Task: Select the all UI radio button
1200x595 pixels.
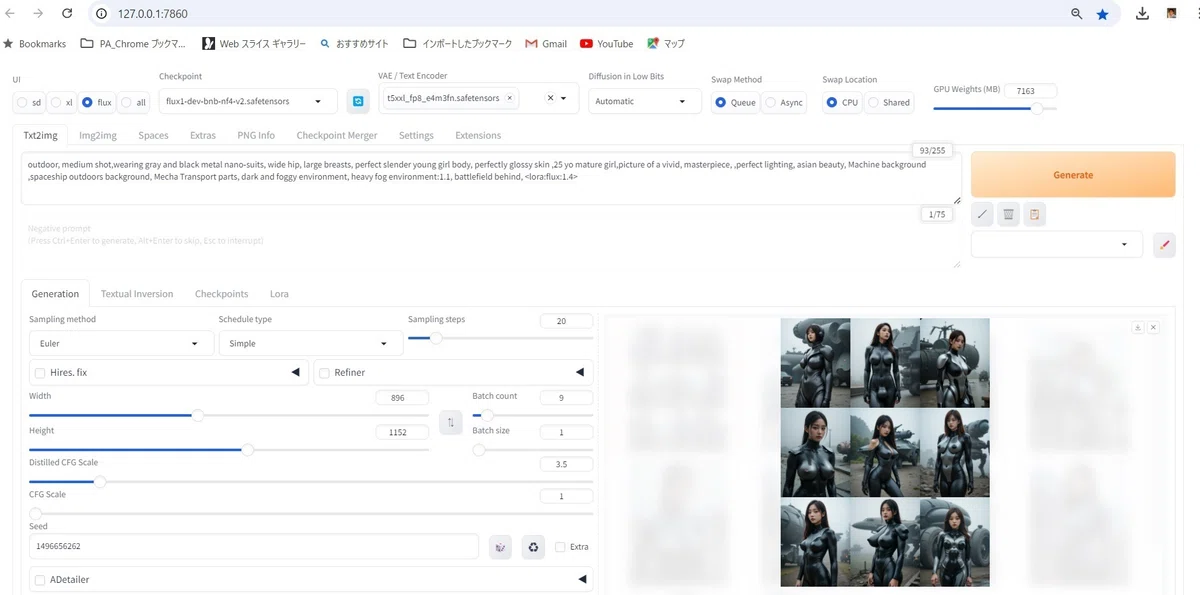Action: click(127, 102)
